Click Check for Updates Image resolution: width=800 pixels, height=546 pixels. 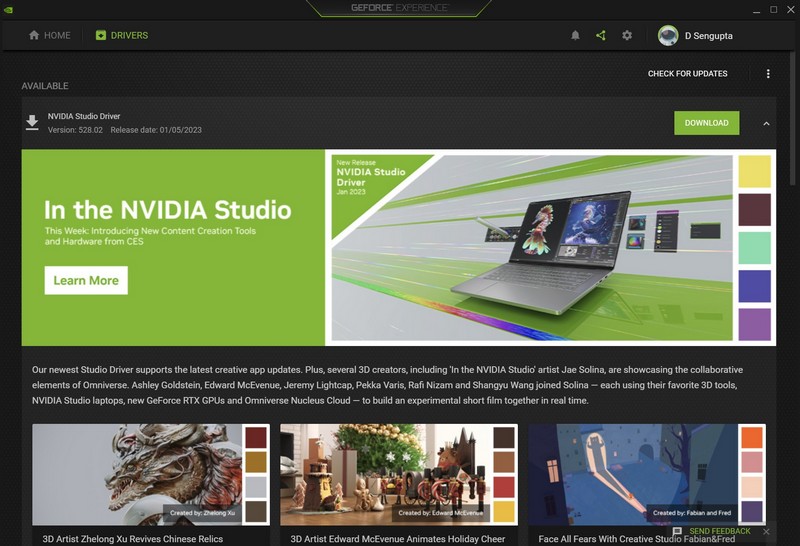[688, 73]
